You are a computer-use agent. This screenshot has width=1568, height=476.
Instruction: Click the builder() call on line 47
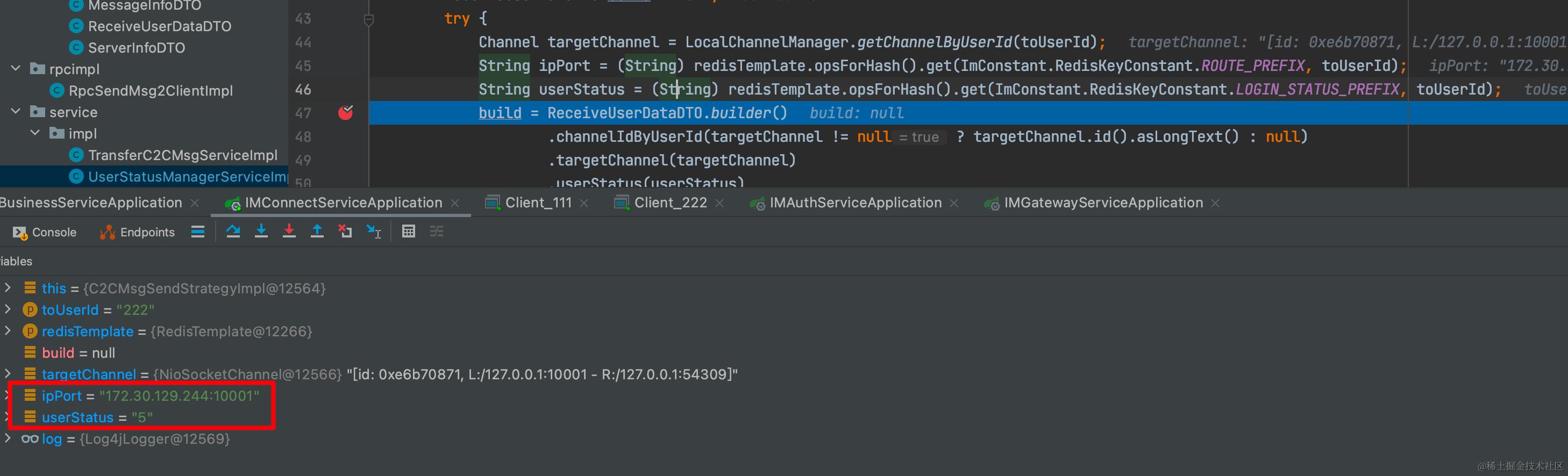point(749,113)
